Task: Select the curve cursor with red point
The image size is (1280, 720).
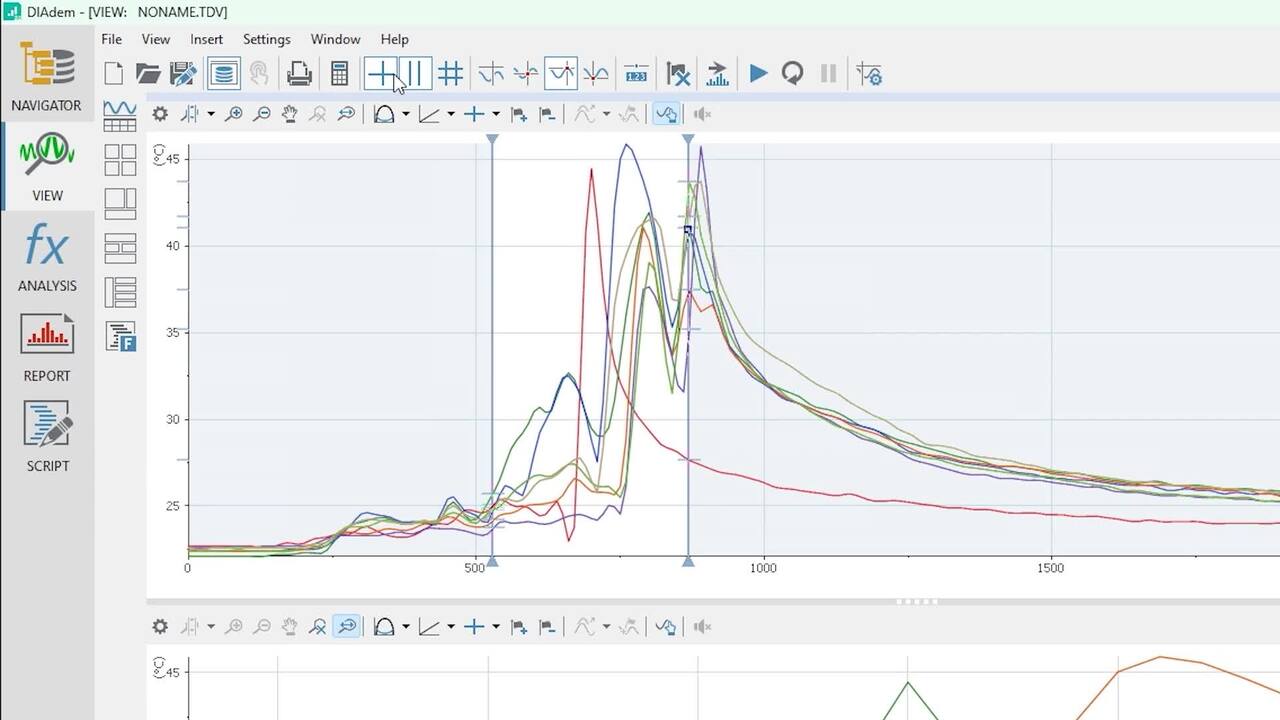Action: point(526,74)
